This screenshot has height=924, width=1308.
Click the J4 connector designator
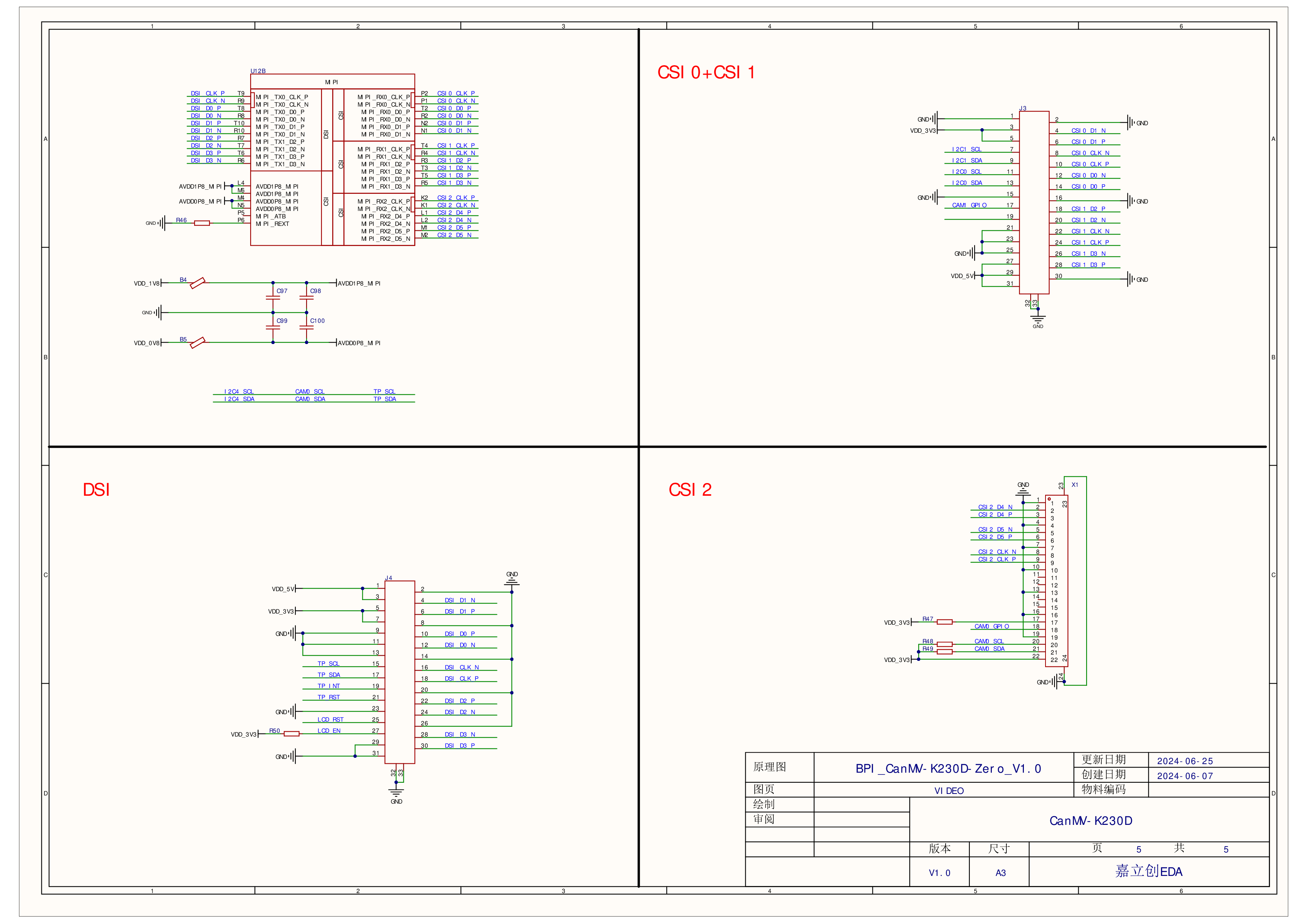click(388, 578)
